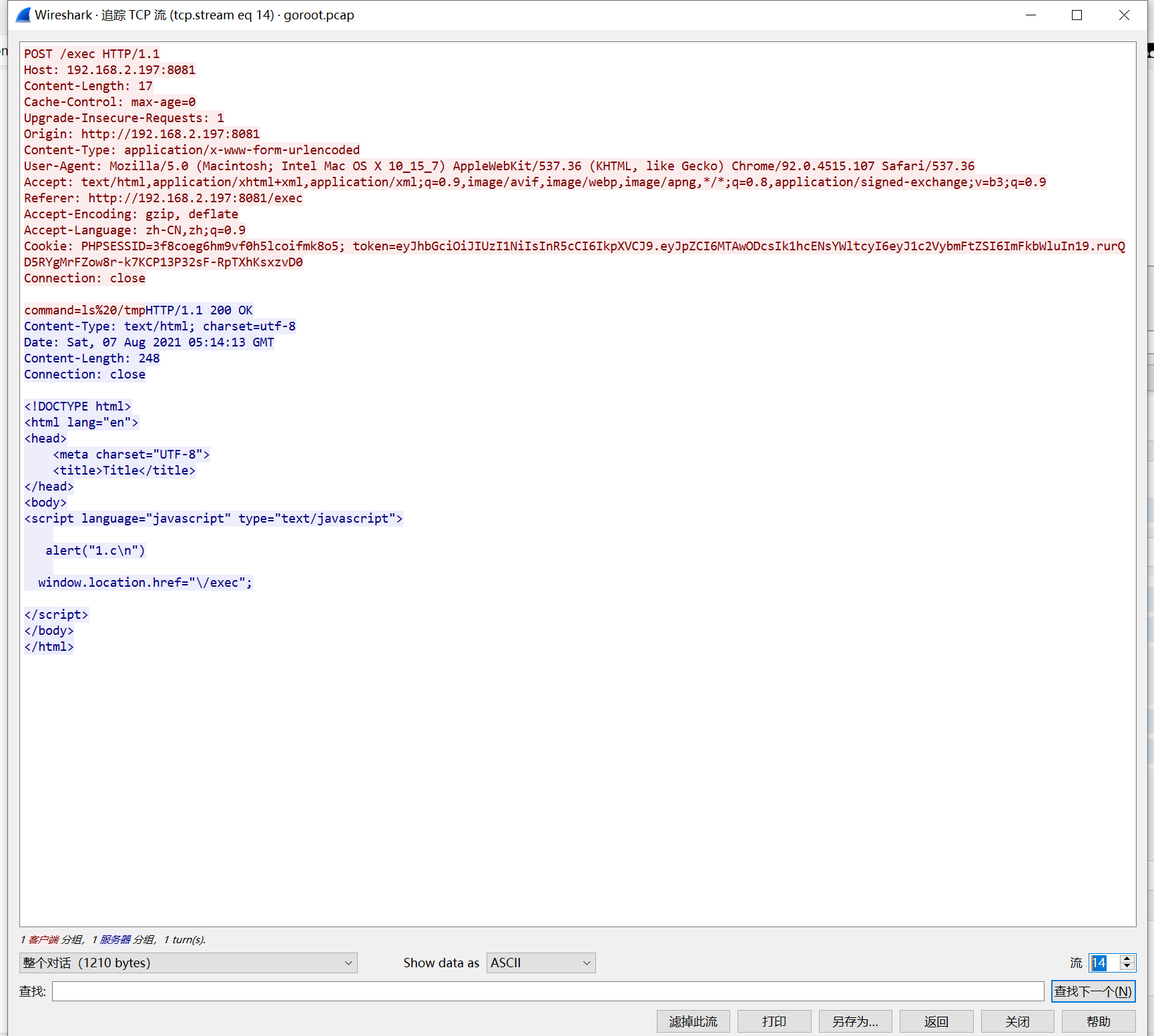Click the 'Accept: text/html' header line
The width and height of the screenshot is (1154, 1036).
pos(535,182)
